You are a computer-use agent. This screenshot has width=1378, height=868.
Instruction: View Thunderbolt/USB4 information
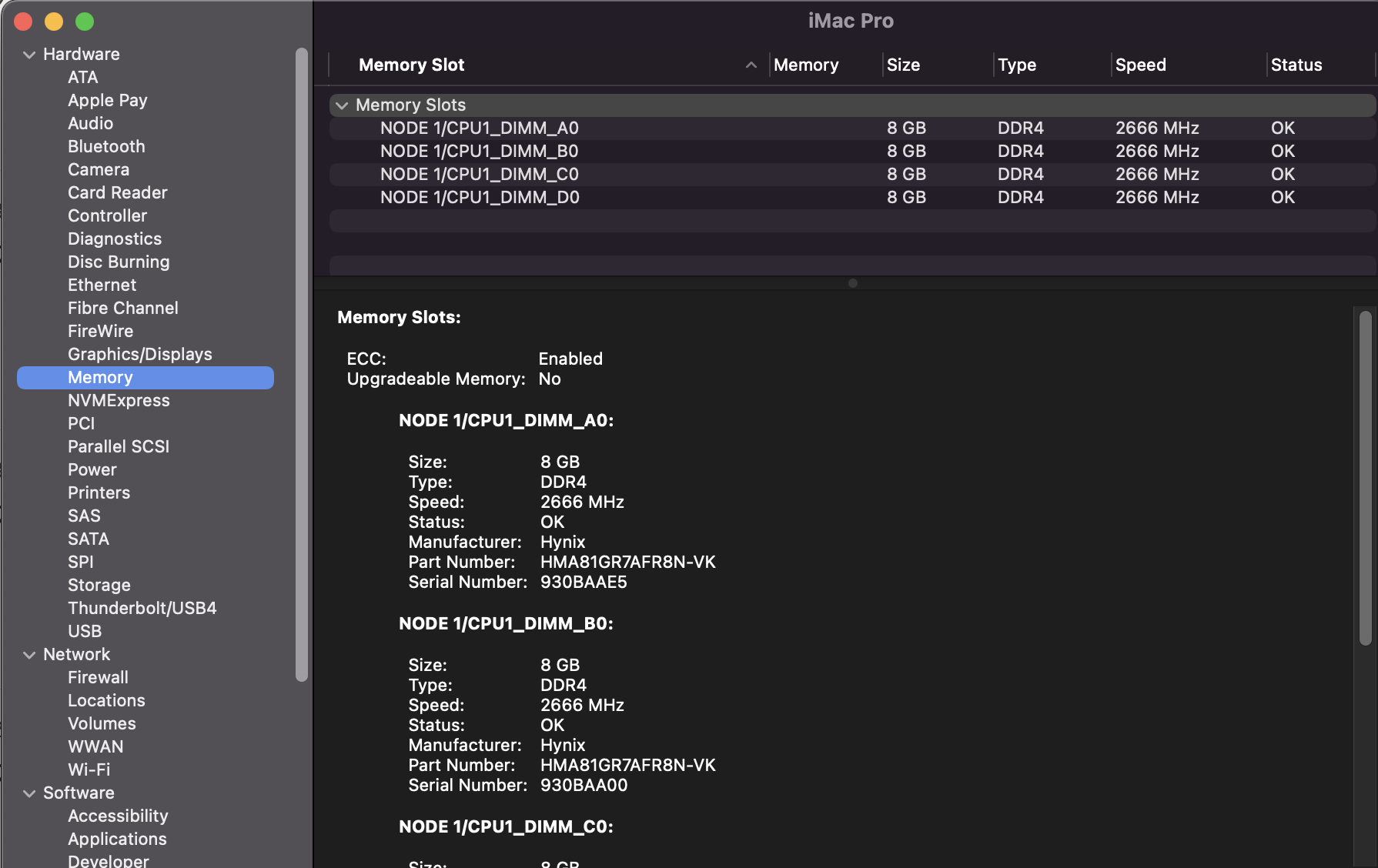[142, 608]
